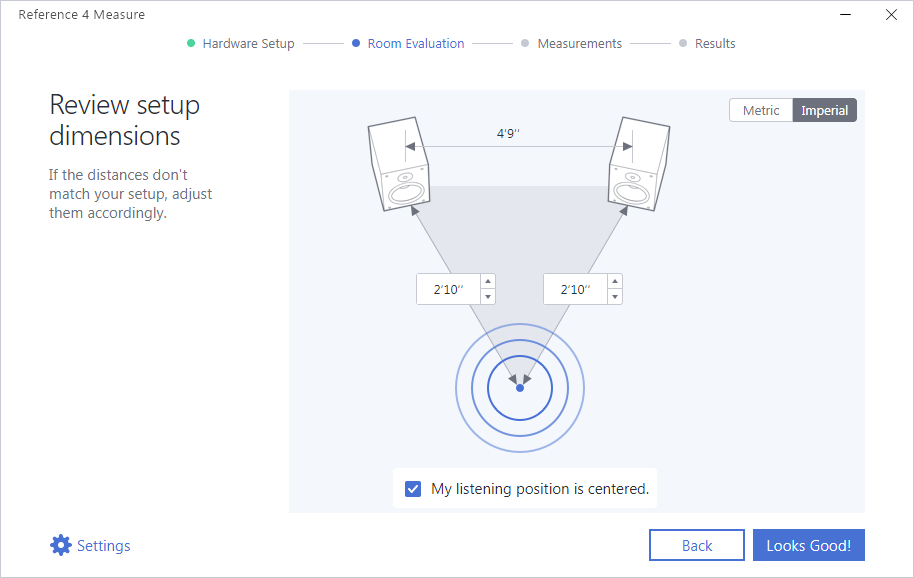The height and width of the screenshot is (578, 914).
Task: Click the right distance 2'10'' input field
Action: click(x=574, y=290)
